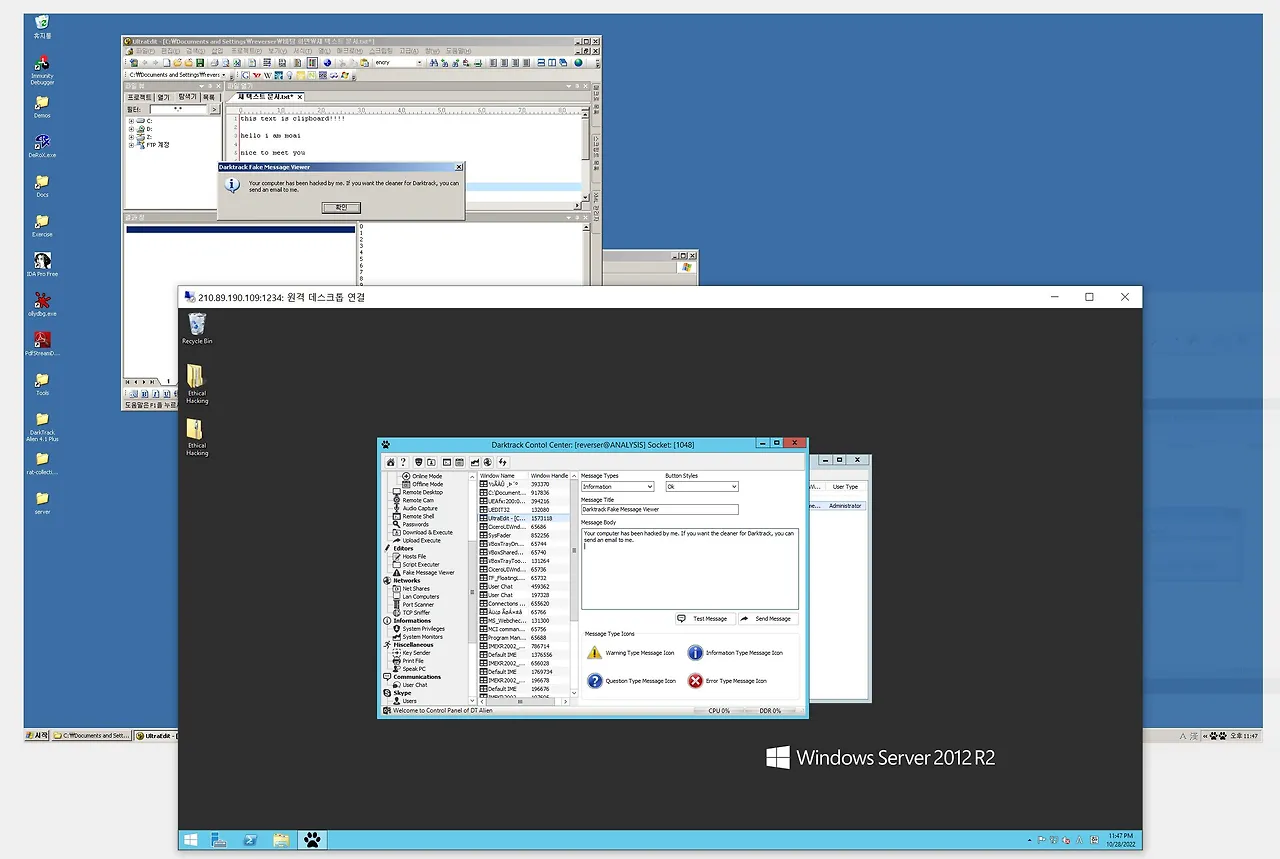Viewport: 1280px width, 859px height.
Task: Click the binoculars Find icon in UltraEdit toolbar
Action: (x=434, y=62)
